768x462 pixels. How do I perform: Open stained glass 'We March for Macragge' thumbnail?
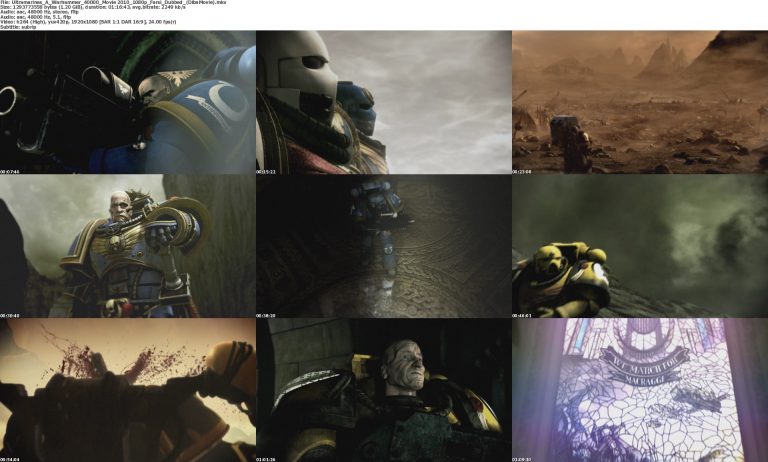(640, 390)
